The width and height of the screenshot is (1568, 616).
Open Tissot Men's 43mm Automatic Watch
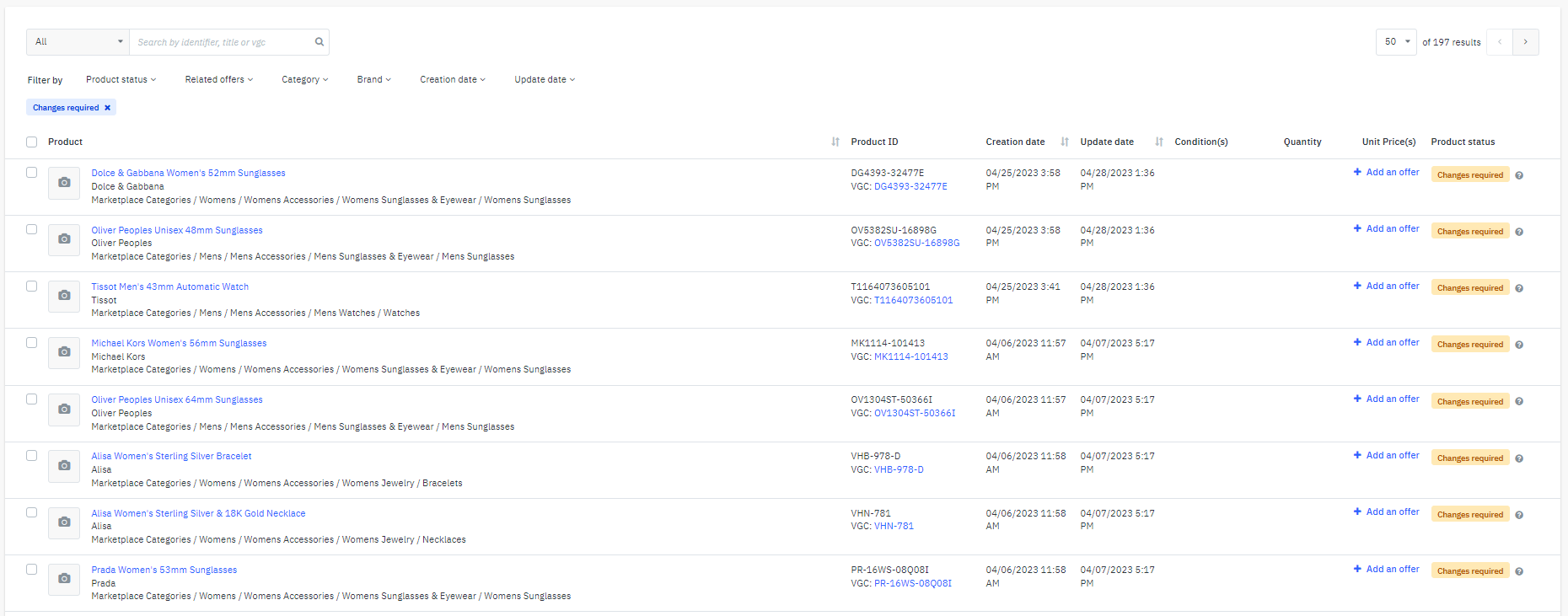coord(169,287)
